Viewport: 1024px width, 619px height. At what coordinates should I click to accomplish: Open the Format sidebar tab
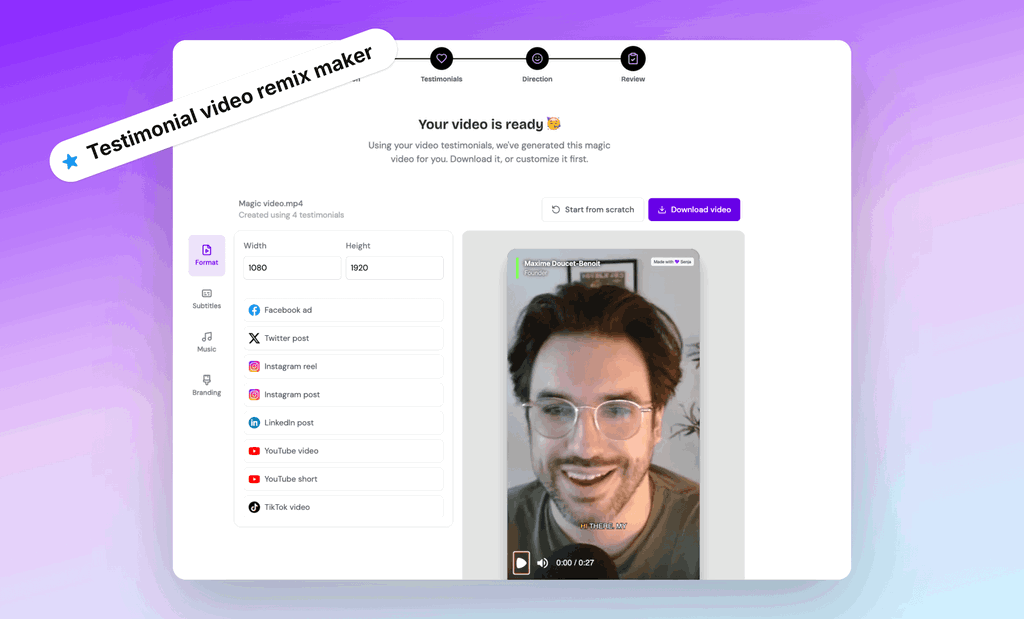[x=206, y=255]
